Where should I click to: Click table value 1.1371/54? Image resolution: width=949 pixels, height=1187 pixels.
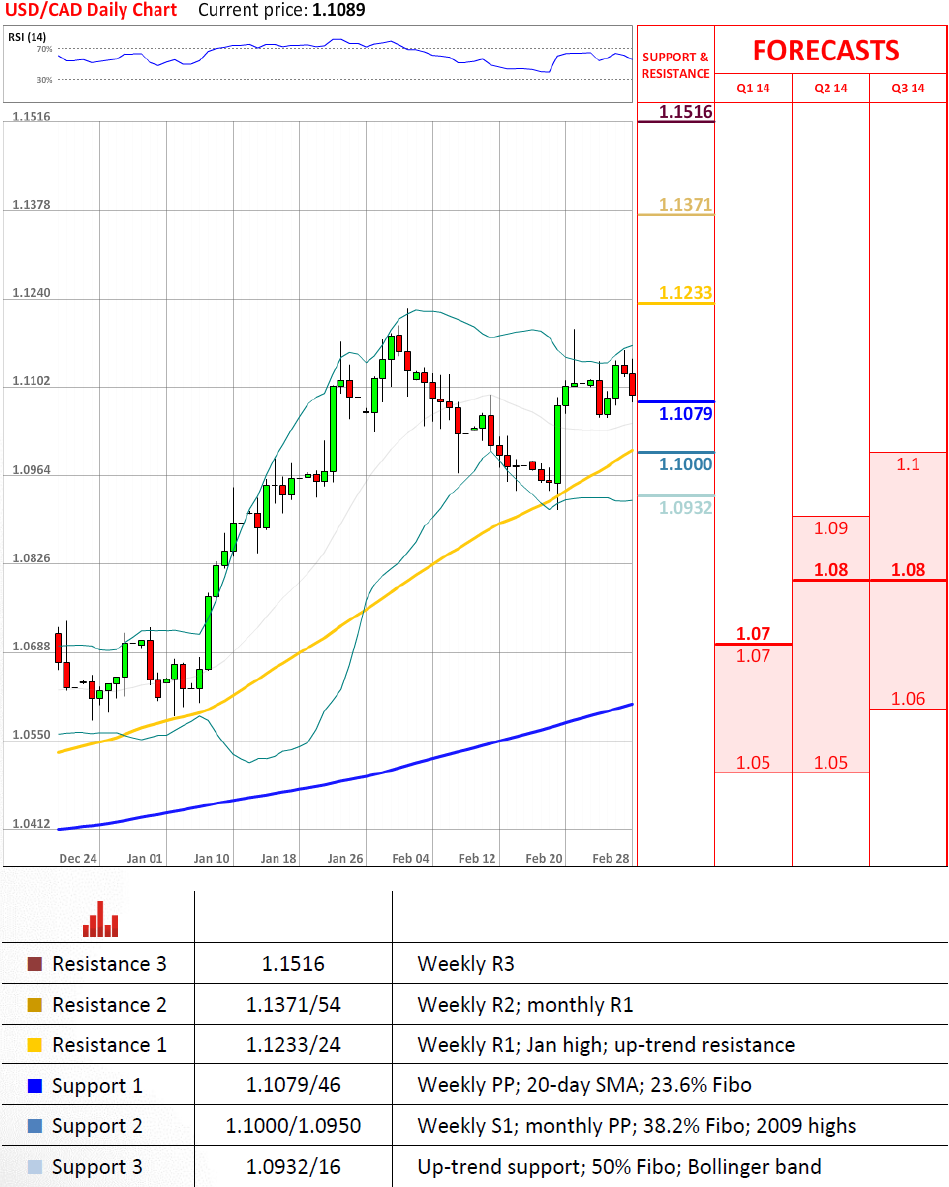(x=293, y=1005)
